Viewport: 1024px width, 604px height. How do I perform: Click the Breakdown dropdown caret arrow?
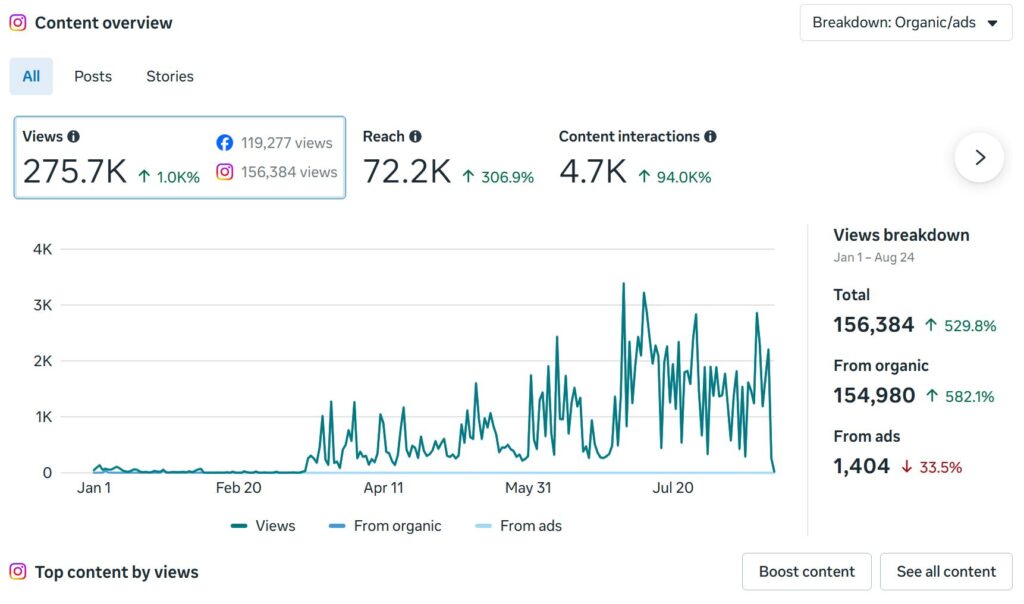pos(993,24)
